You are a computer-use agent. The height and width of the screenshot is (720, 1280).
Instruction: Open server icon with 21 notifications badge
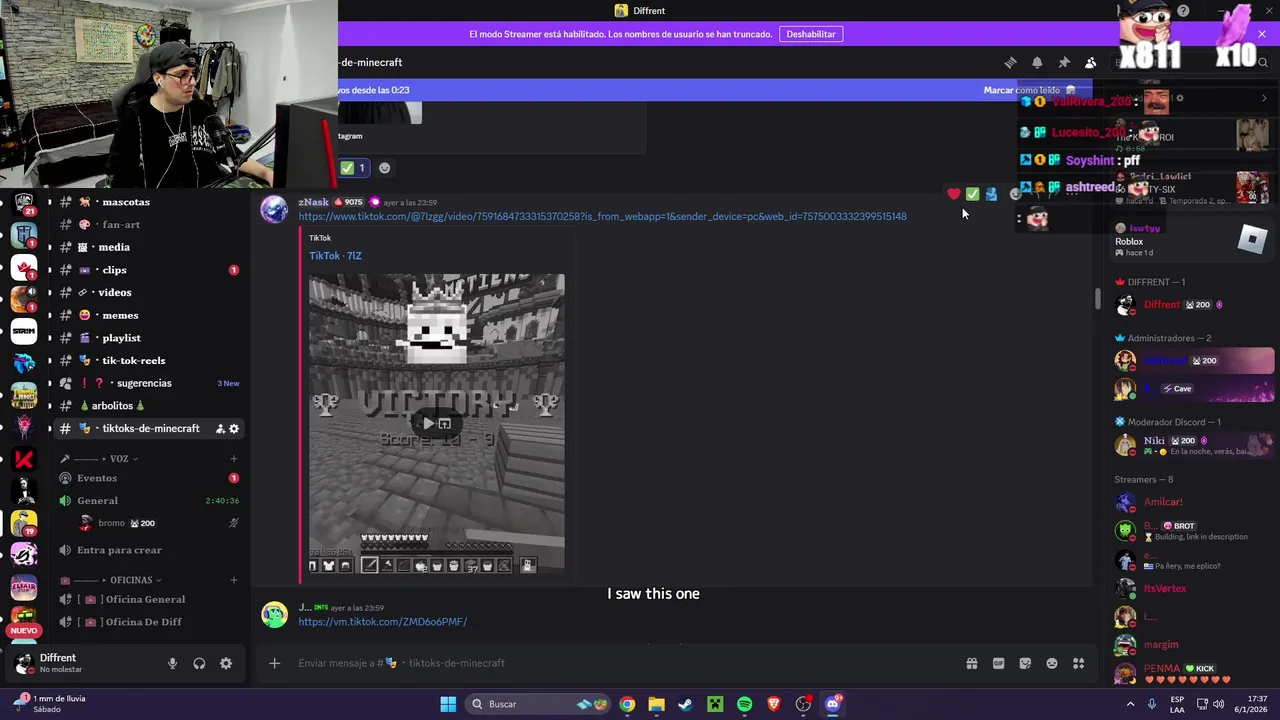(x=24, y=203)
